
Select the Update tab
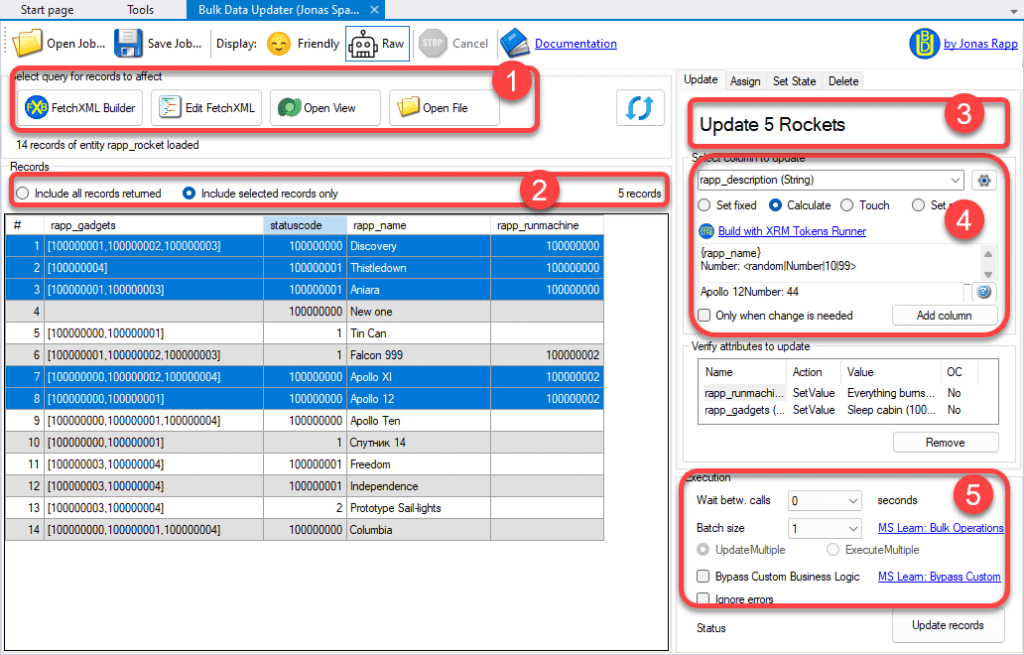tap(701, 80)
